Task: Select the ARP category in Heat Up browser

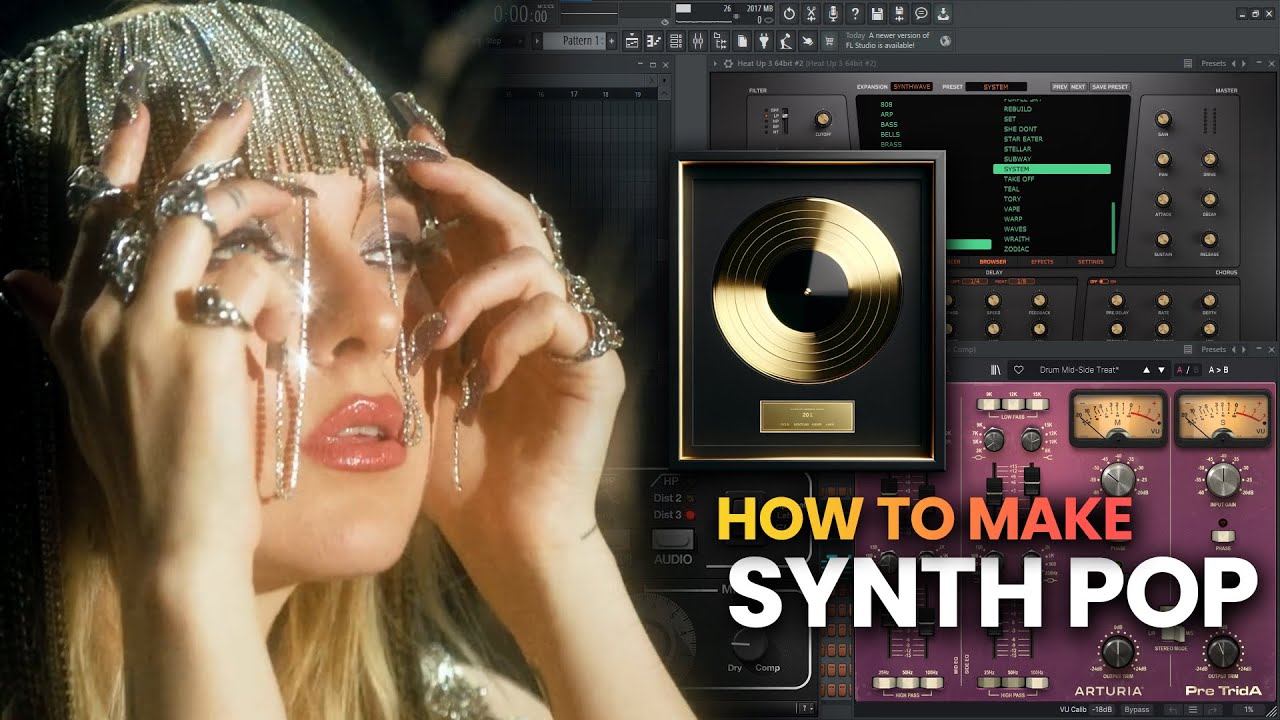Action: pyautogui.click(x=888, y=114)
